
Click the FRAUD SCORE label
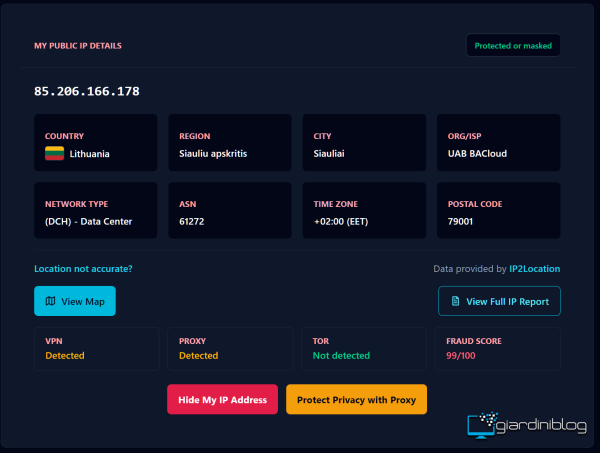point(474,341)
